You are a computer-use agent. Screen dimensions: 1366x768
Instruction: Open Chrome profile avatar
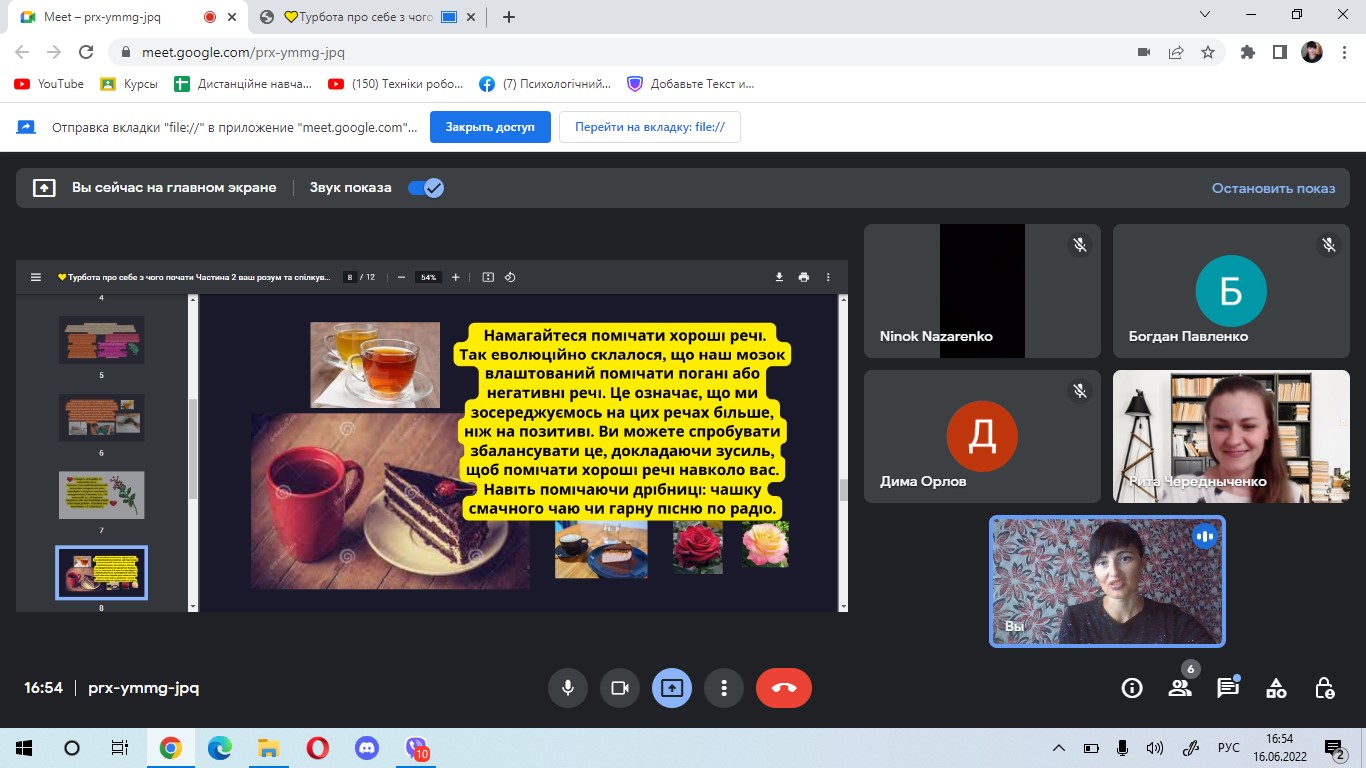tap(1312, 52)
